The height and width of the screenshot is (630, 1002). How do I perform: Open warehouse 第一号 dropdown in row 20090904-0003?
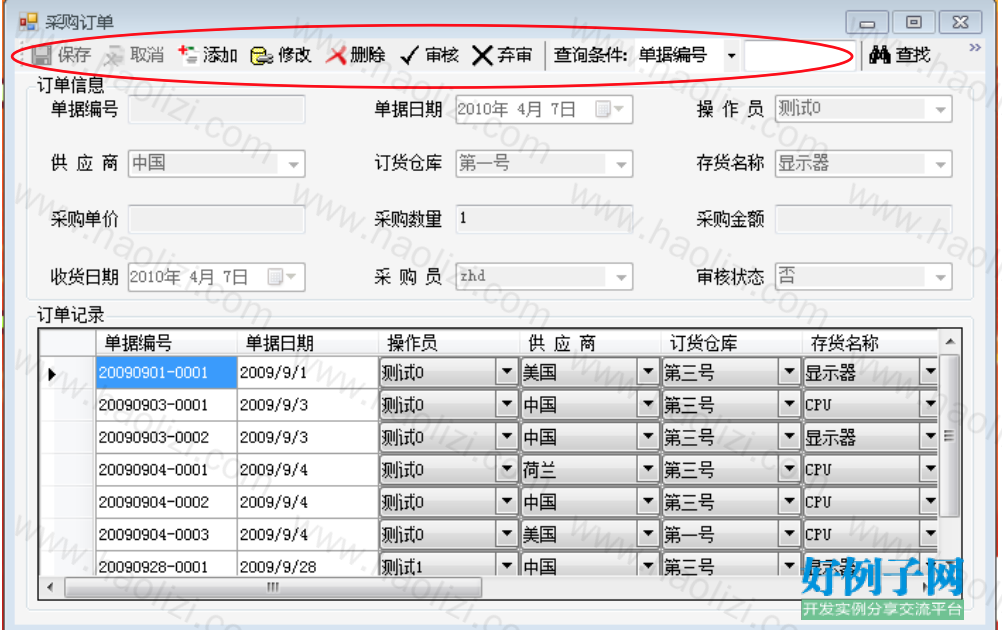coord(789,534)
